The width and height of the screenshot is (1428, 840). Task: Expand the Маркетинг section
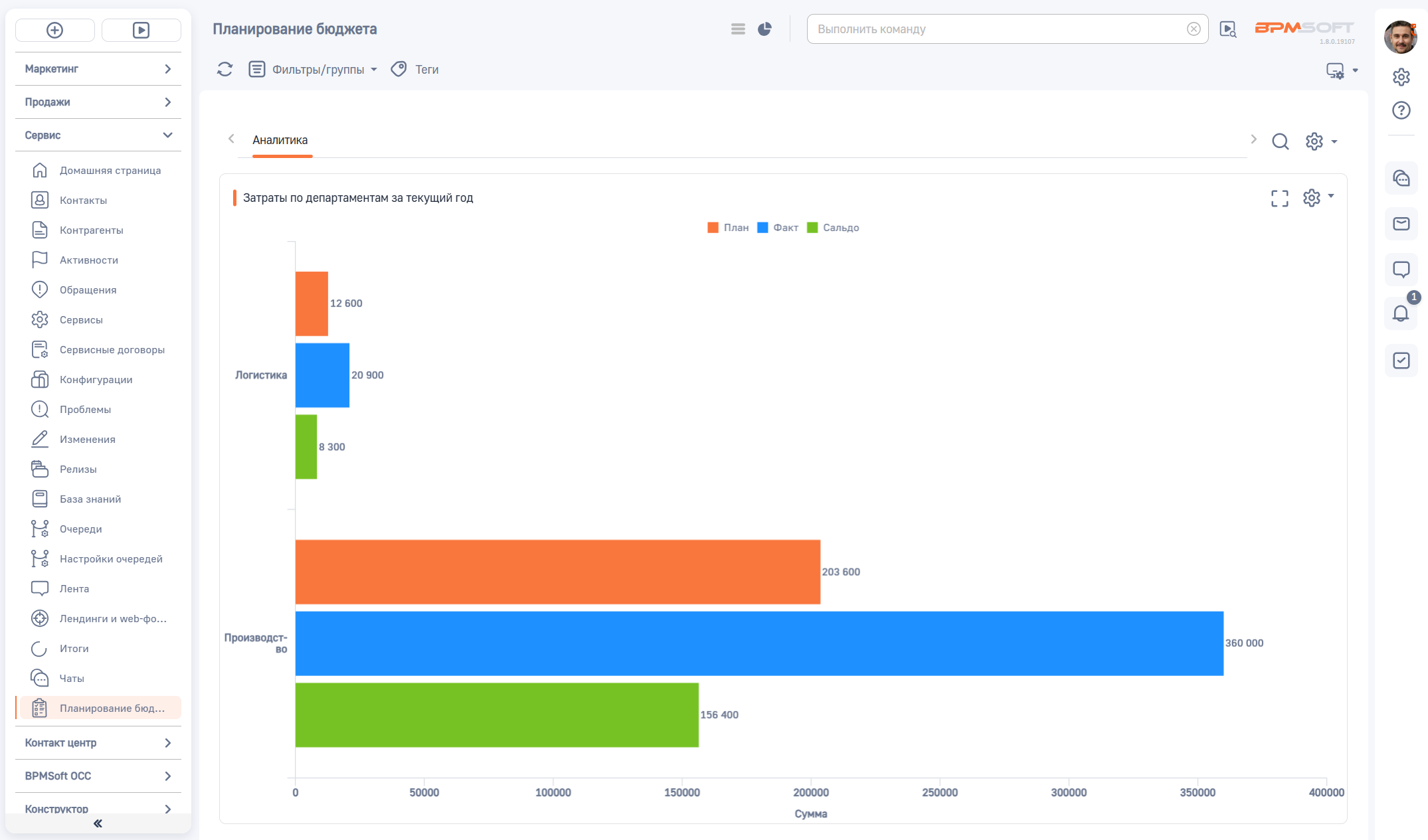(98, 69)
